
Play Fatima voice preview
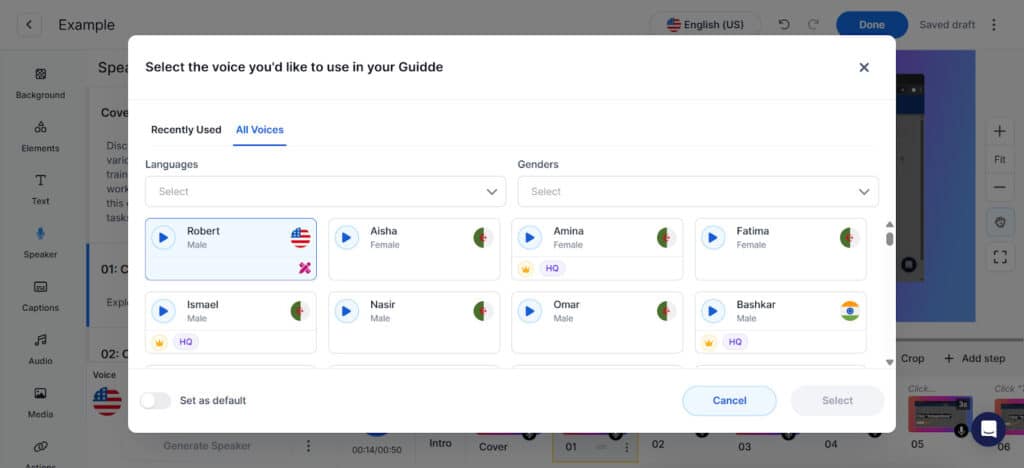tap(713, 238)
